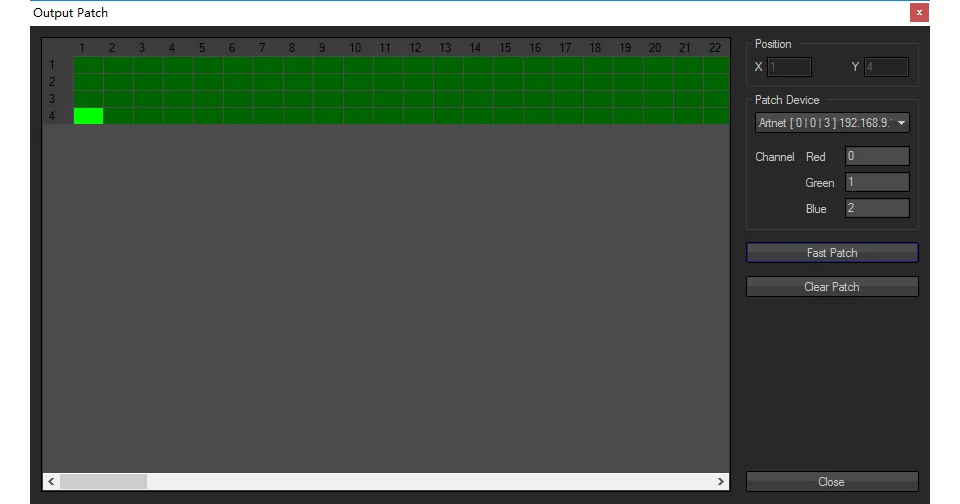The width and height of the screenshot is (960, 504).
Task: Select grid cell at column 1, row 1
Action: (x=88, y=65)
